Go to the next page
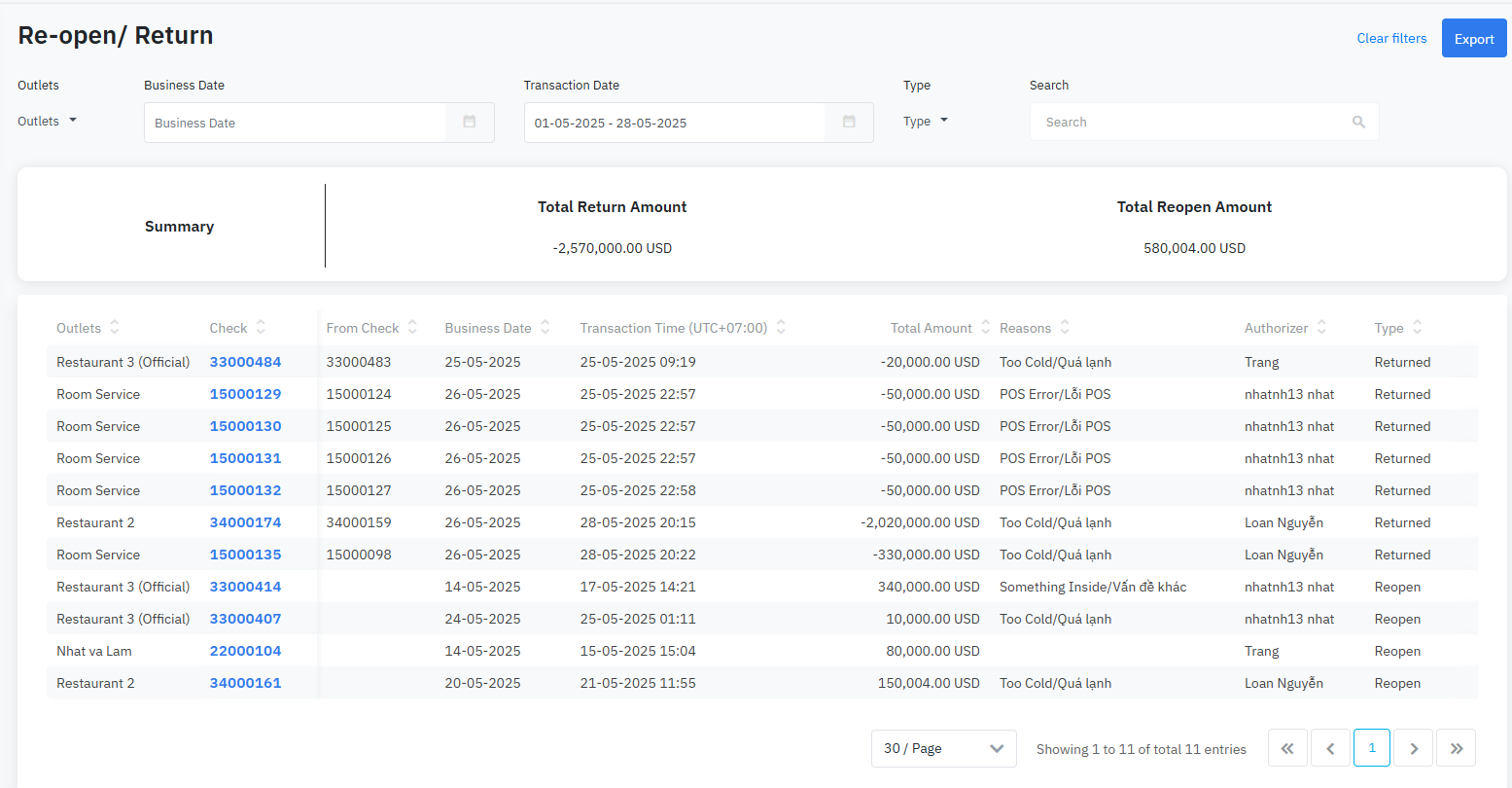The width and height of the screenshot is (1512, 788). 1414,748
